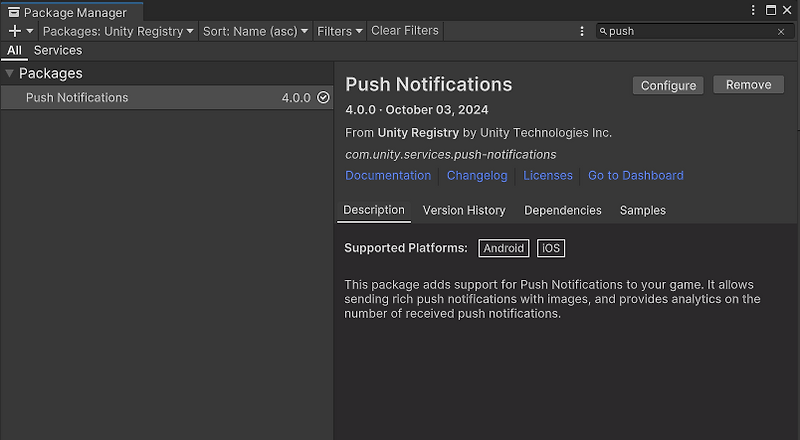Screen dimensions: 800x440
Task: Select the Push Notifications package row
Action: pos(167,97)
